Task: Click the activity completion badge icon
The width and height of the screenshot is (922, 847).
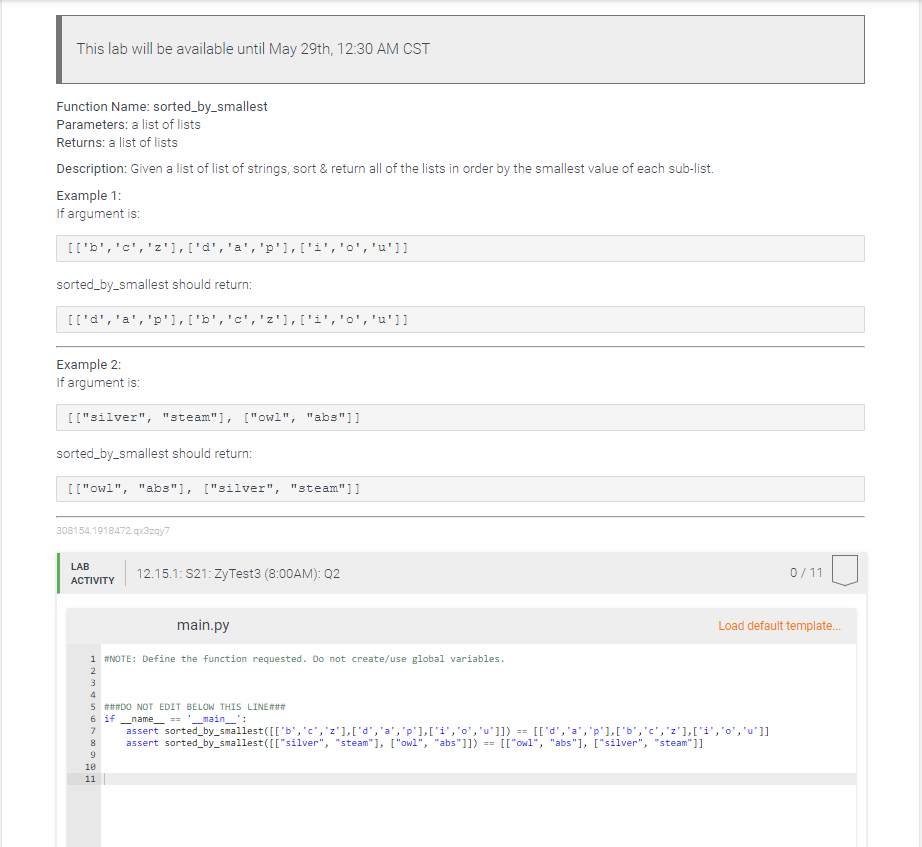Action: 844,570
